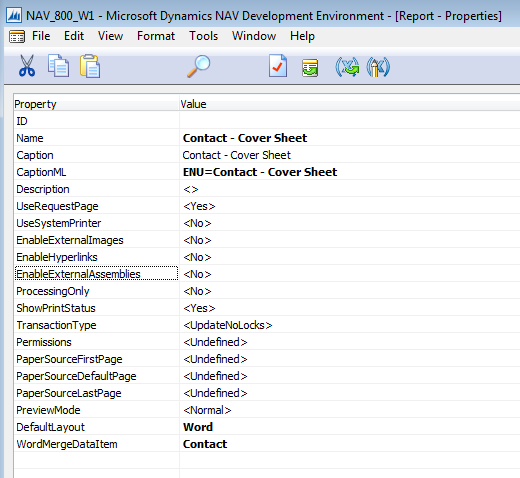The width and height of the screenshot is (520, 478).
Task: Edit the Name value Contact - Cover Sheet
Action: 245,138
